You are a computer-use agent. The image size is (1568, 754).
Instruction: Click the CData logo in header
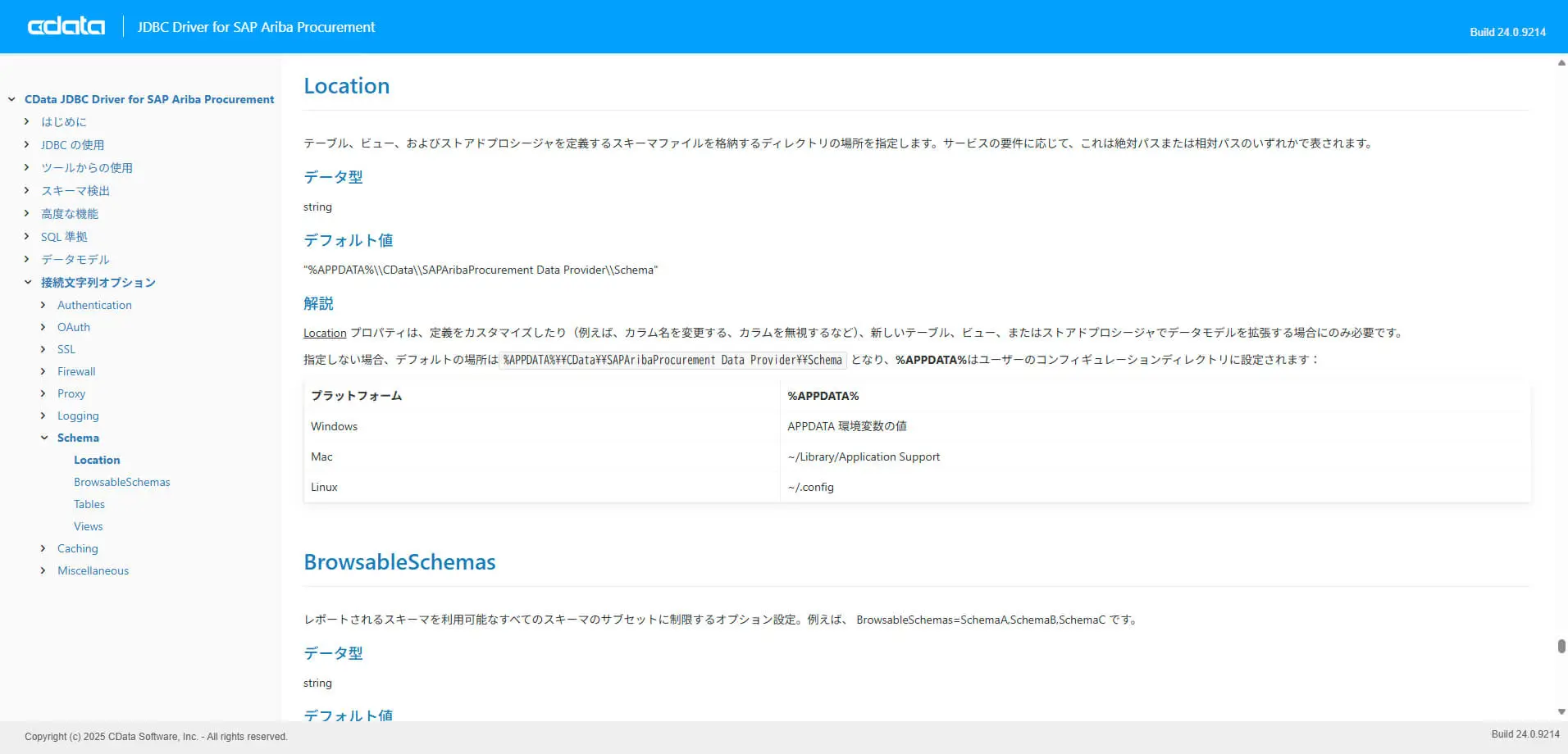(x=66, y=26)
